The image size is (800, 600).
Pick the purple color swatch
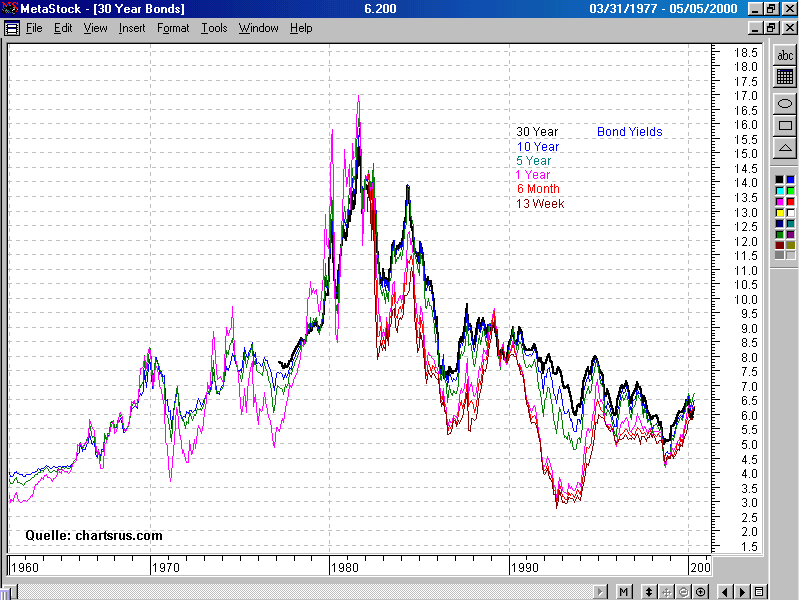790,235
